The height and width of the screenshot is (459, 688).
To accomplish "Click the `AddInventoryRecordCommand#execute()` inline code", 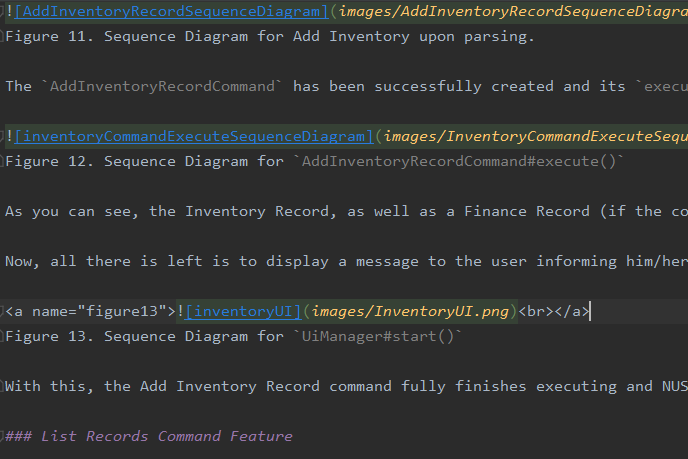I will pos(459,161).
